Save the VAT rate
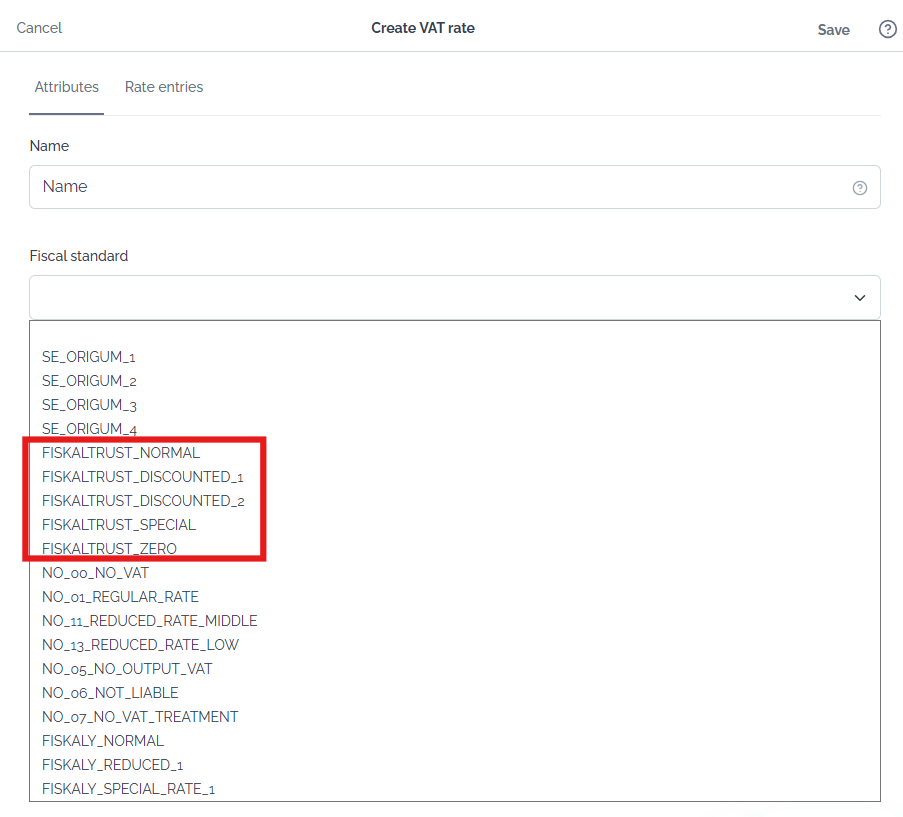Viewport: 903px width, 817px height. click(833, 30)
